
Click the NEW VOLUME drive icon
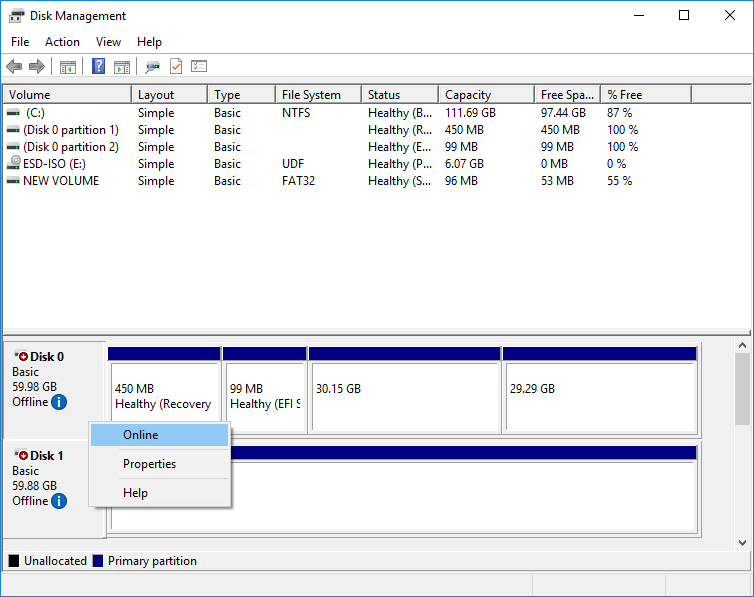point(13,181)
